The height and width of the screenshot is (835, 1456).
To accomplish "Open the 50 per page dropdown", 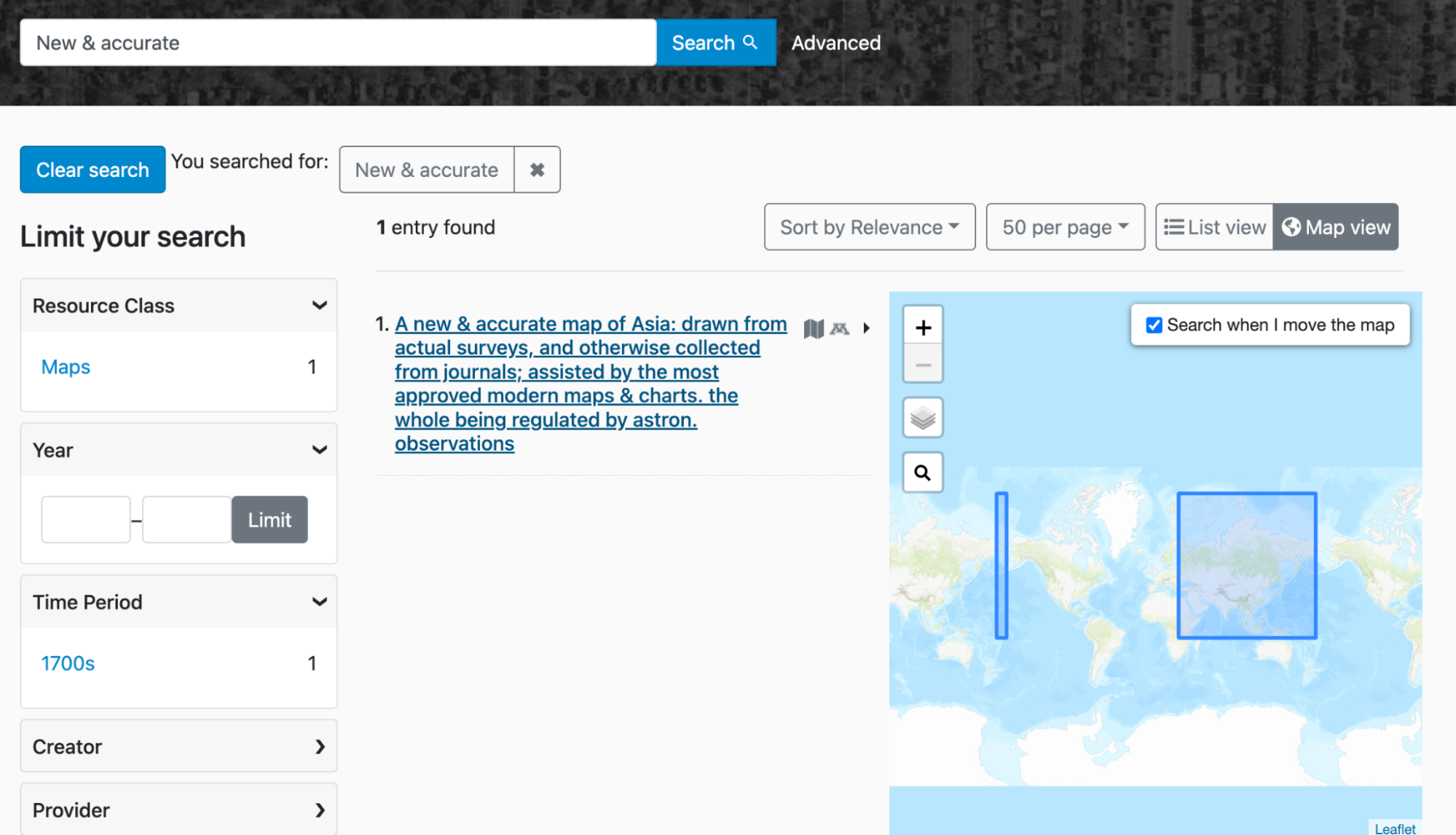I will pyautogui.click(x=1065, y=227).
